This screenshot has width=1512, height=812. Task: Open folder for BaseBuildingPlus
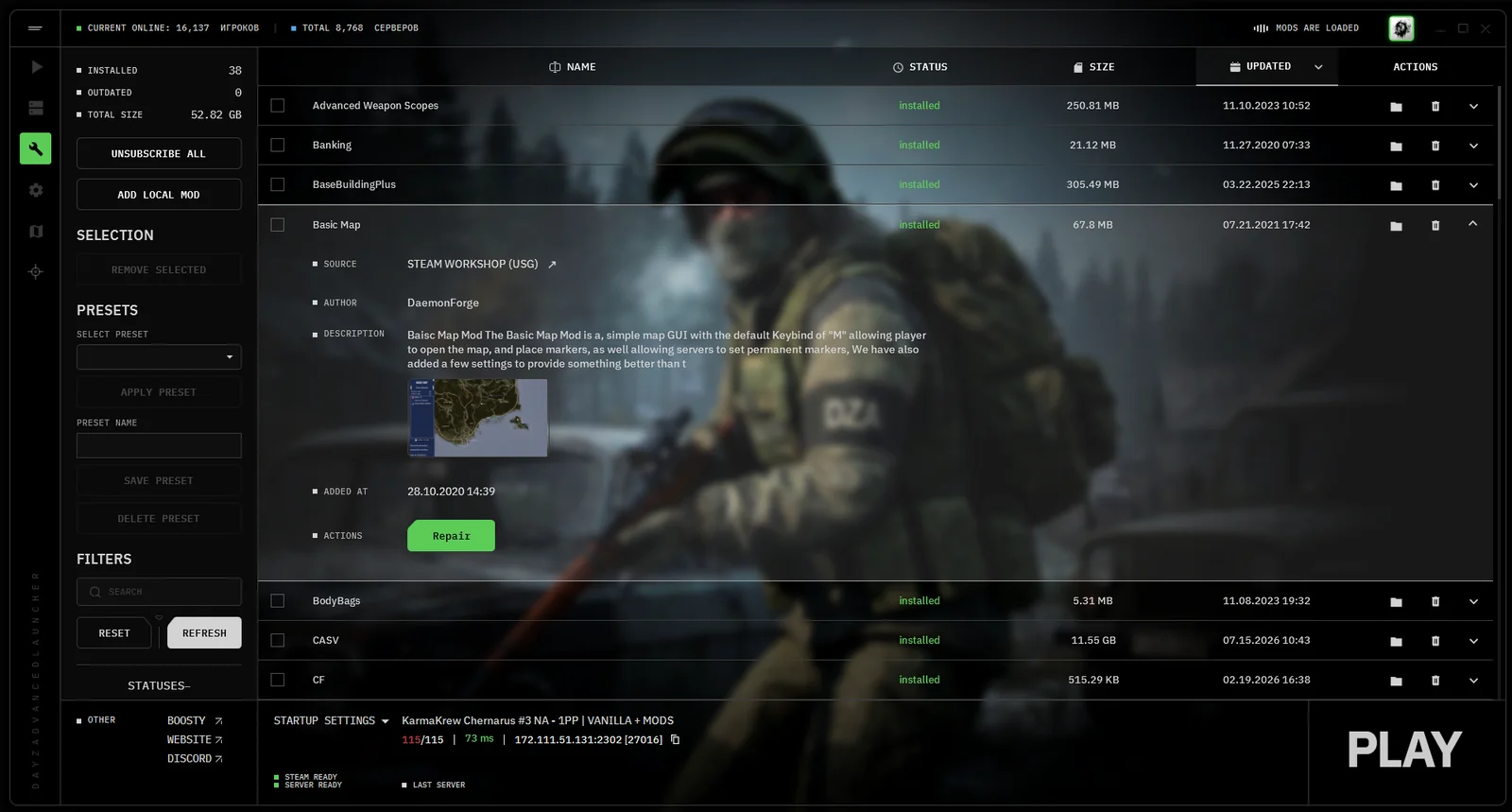click(x=1396, y=186)
